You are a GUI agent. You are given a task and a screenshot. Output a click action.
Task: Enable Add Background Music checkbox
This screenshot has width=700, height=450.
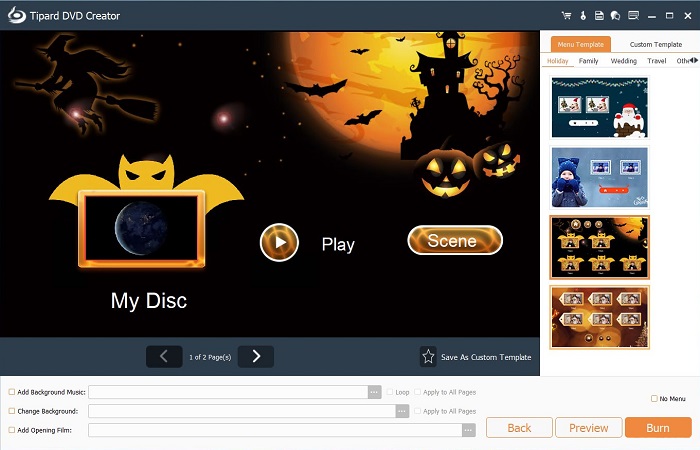tap(12, 393)
